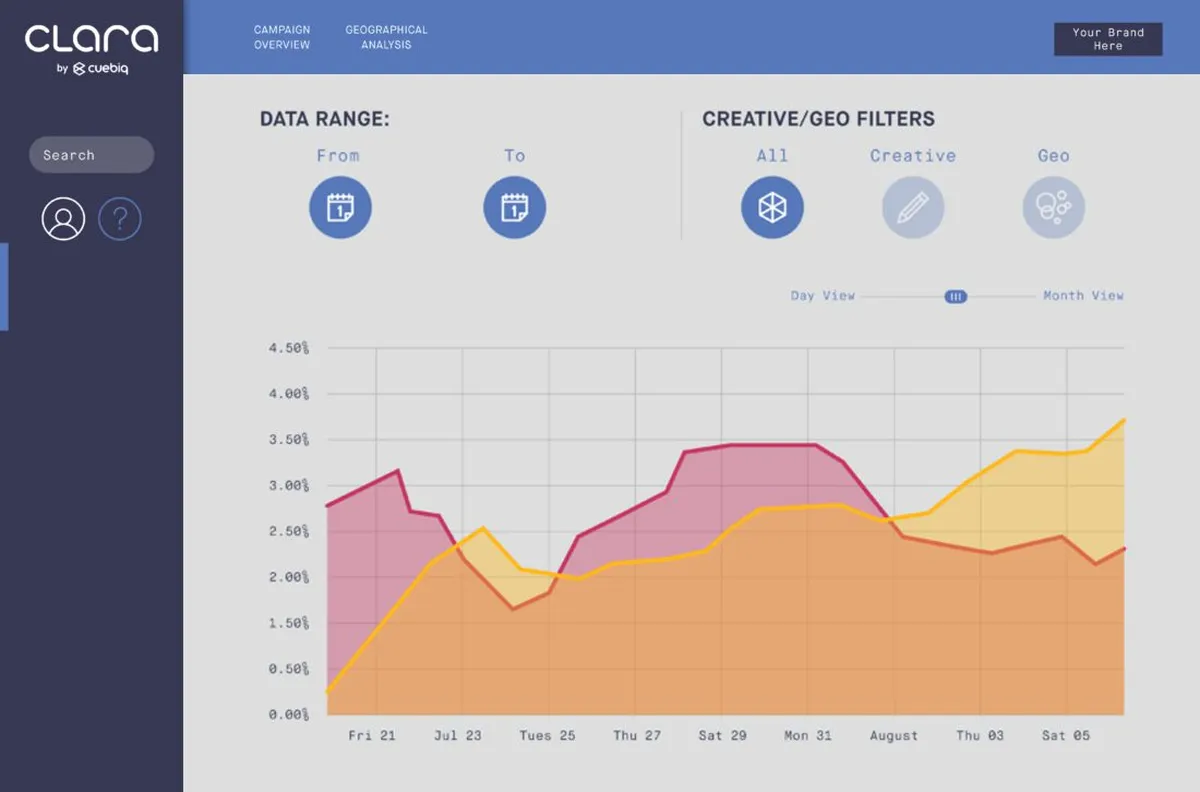
Task: Click the 2.50% y-axis value
Action: pos(289,531)
